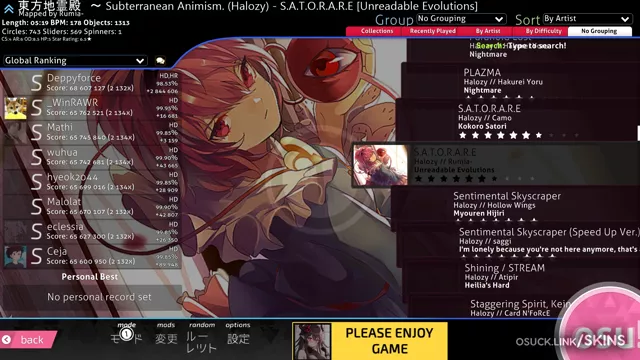Click the No personal record set panel
This screenshot has width=640, height=360.
pos(92,297)
